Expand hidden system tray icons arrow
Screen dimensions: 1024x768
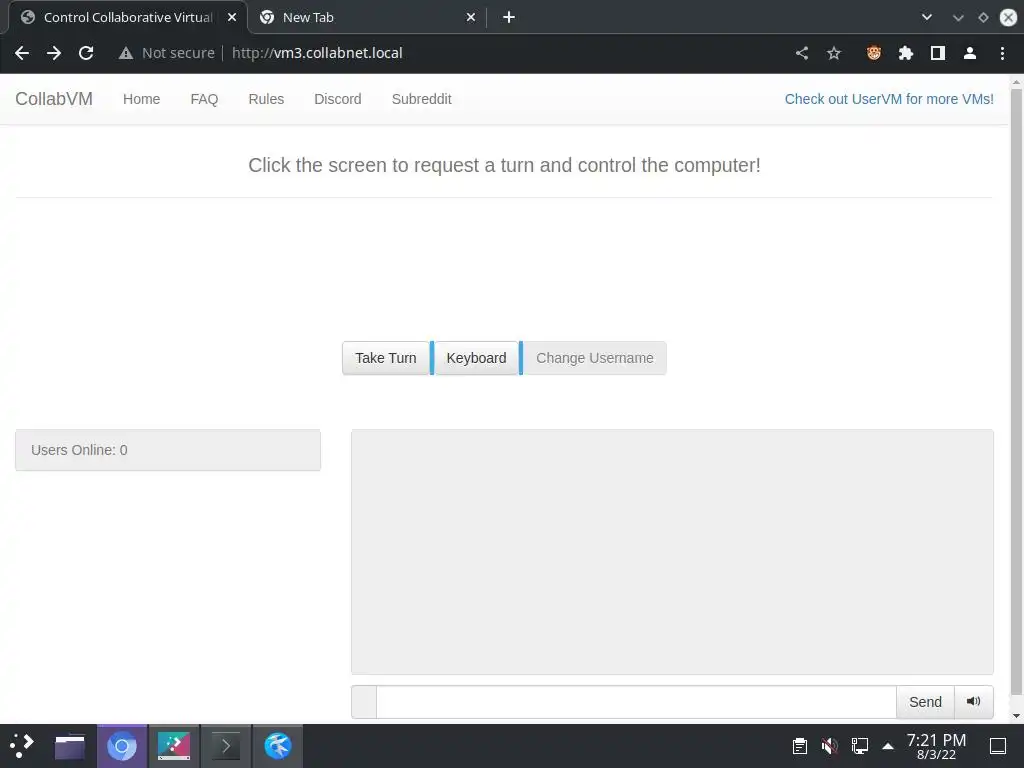click(888, 746)
